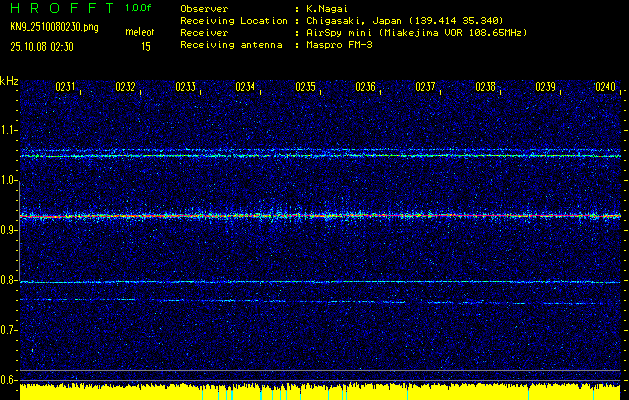The height and width of the screenshot is (400, 629).
Task: Select the 1.0 kHz frequency label
Action: (9, 180)
